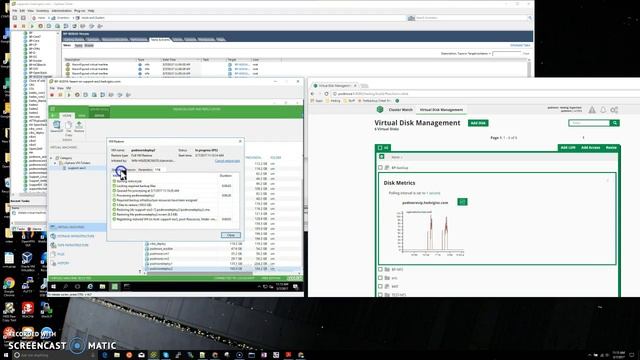
Task: Click the green play button in VM console toolbar
Action: click(x=69, y=95)
